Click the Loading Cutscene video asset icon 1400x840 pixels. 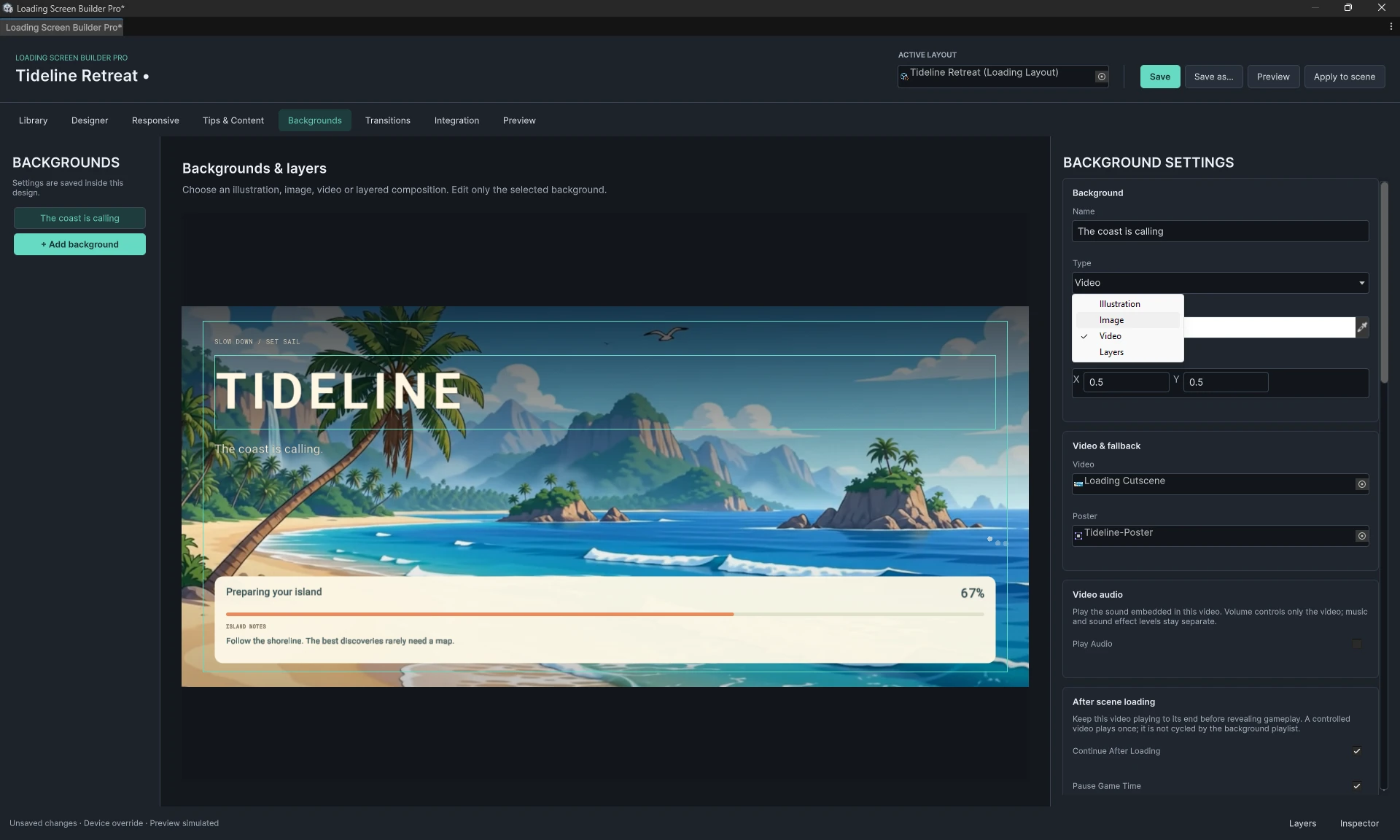1078,484
